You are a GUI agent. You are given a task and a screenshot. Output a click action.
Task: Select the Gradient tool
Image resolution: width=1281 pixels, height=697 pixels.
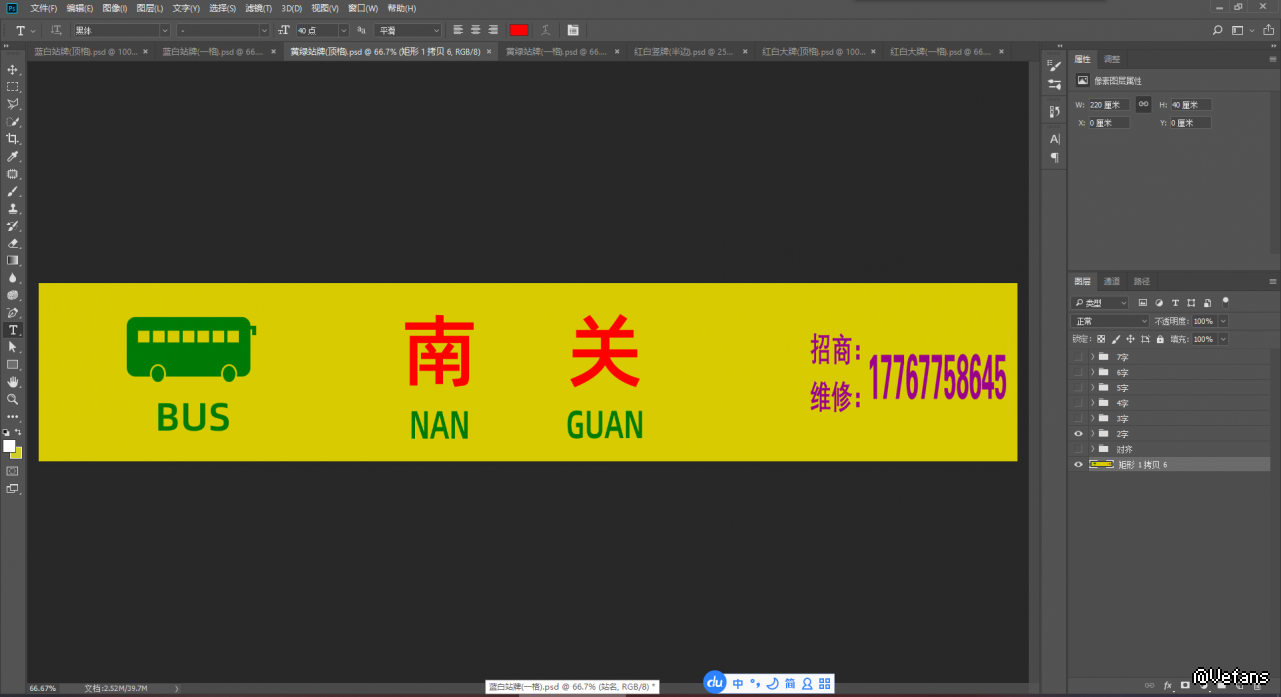(x=13, y=260)
